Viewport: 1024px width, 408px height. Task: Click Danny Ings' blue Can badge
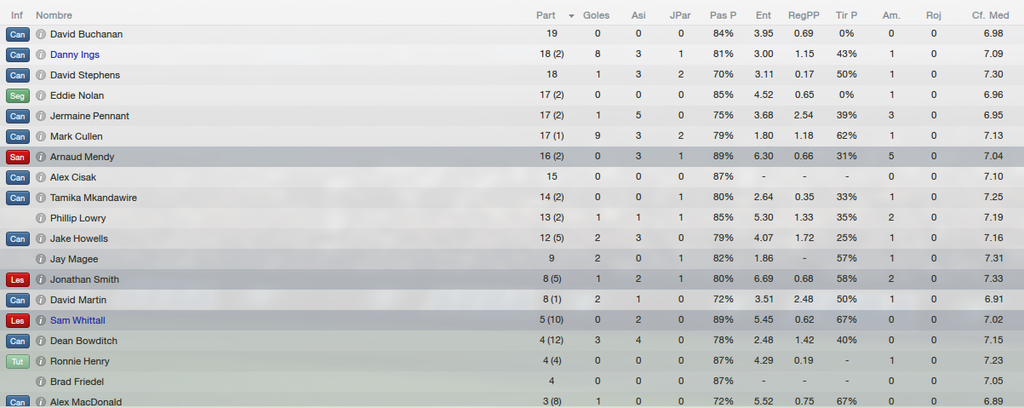(x=18, y=54)
